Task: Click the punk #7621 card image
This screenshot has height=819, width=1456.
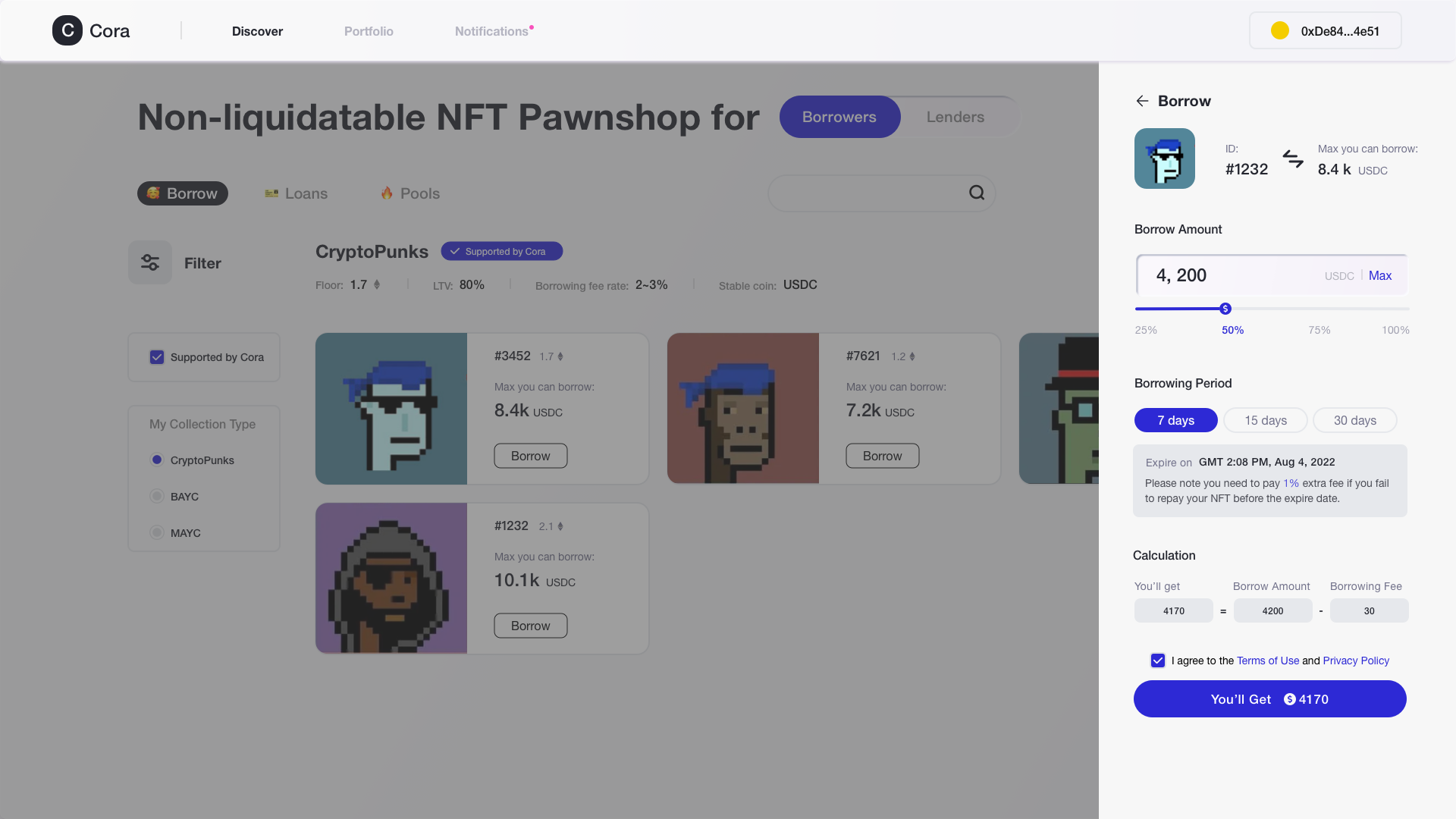Action: 743,409
